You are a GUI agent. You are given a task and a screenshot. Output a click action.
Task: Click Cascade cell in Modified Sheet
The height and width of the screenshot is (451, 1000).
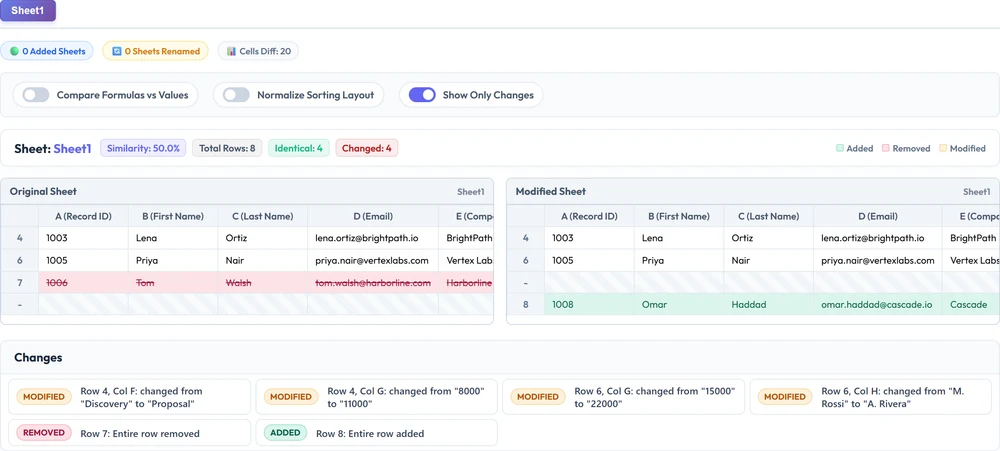tap(971, 305)
